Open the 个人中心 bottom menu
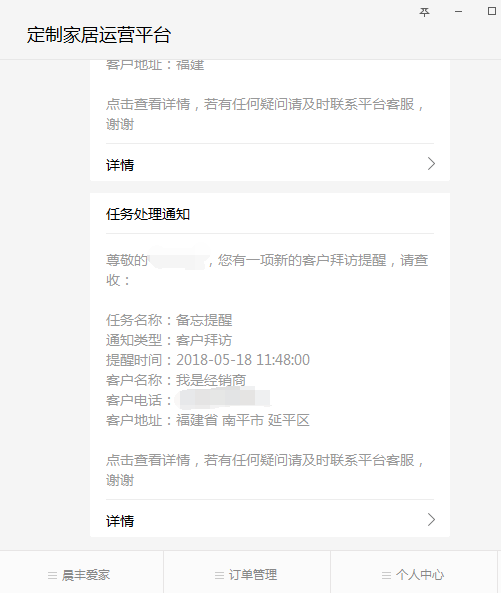Viewport: 501px width, 593px height. [414, 575]
